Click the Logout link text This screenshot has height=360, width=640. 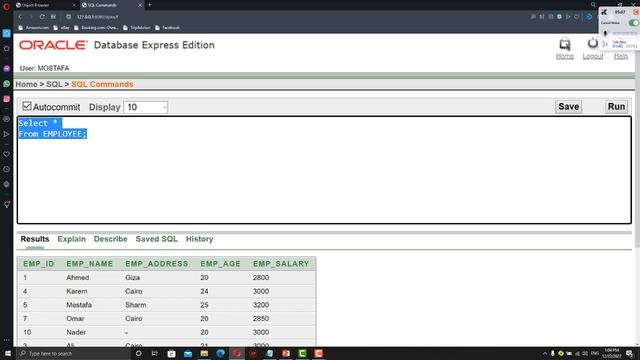tap(593, 56)
